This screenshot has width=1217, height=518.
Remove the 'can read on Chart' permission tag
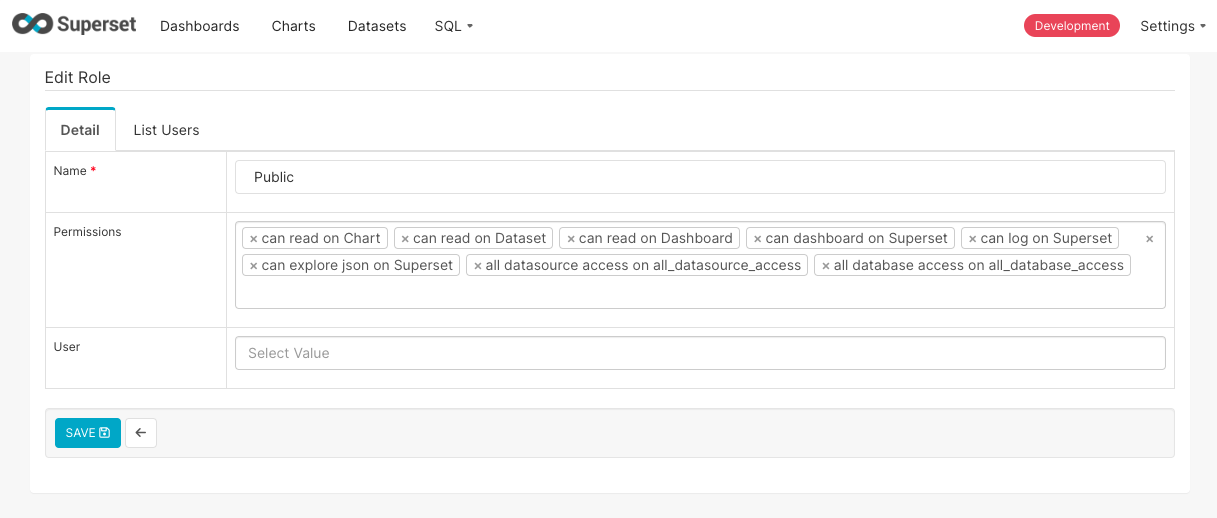254,239
